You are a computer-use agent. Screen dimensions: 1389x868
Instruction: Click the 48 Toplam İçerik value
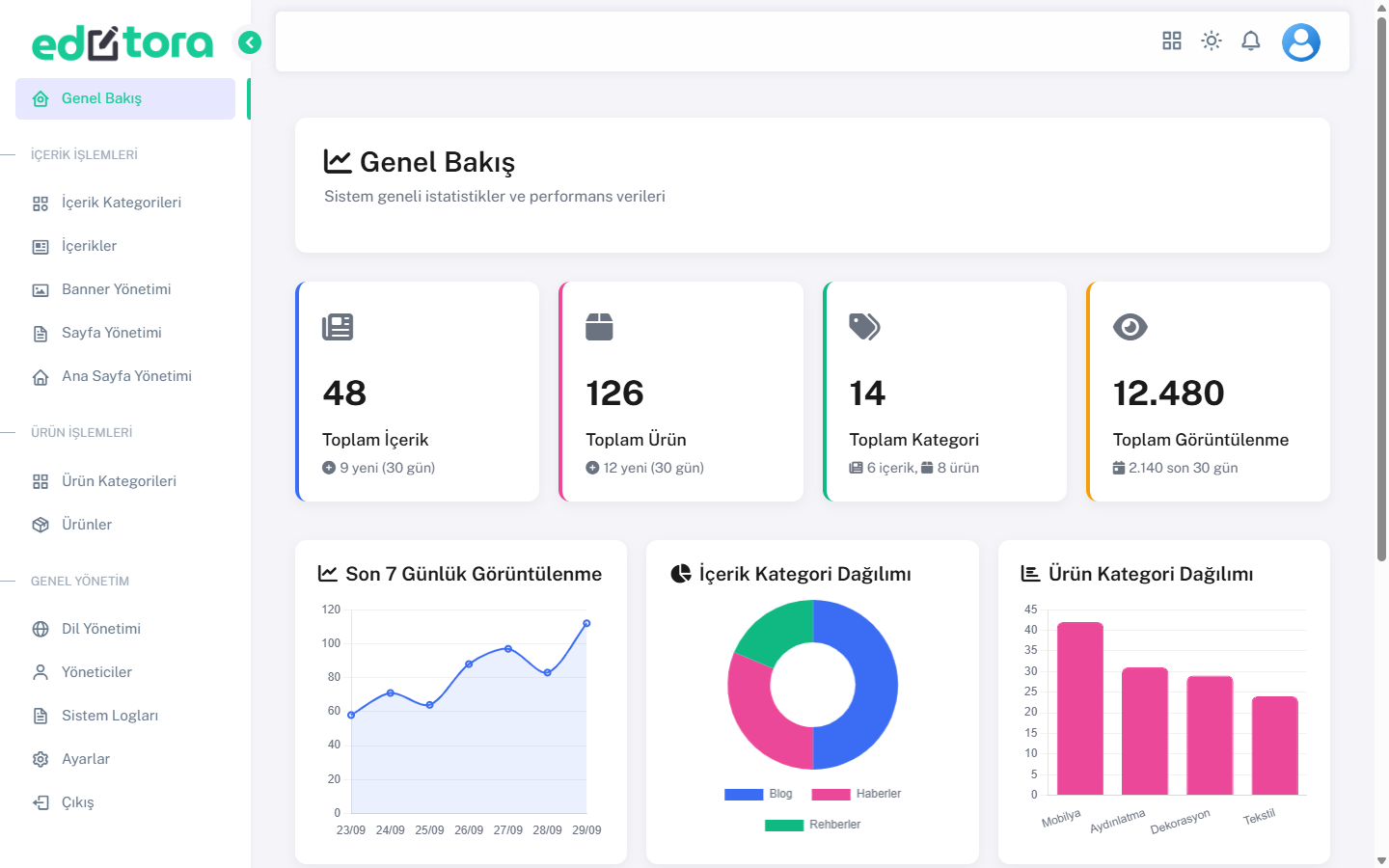tap(344, 393)
